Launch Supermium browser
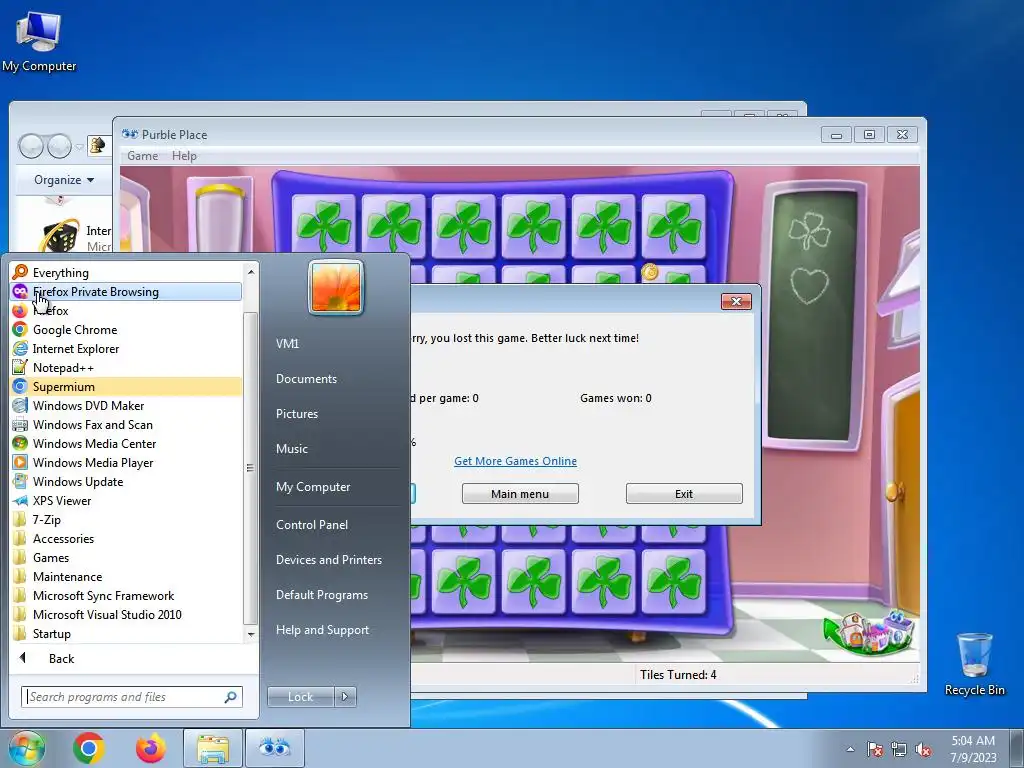 (127, 387)
